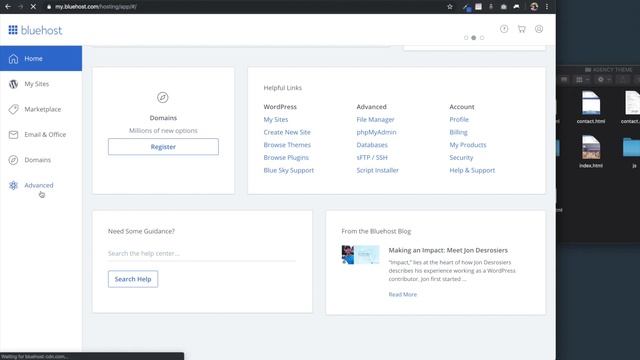The height and width of the screenshot is (360, 640).
Task: Open Chrome three-dot menu
Action: click(547, 7)
